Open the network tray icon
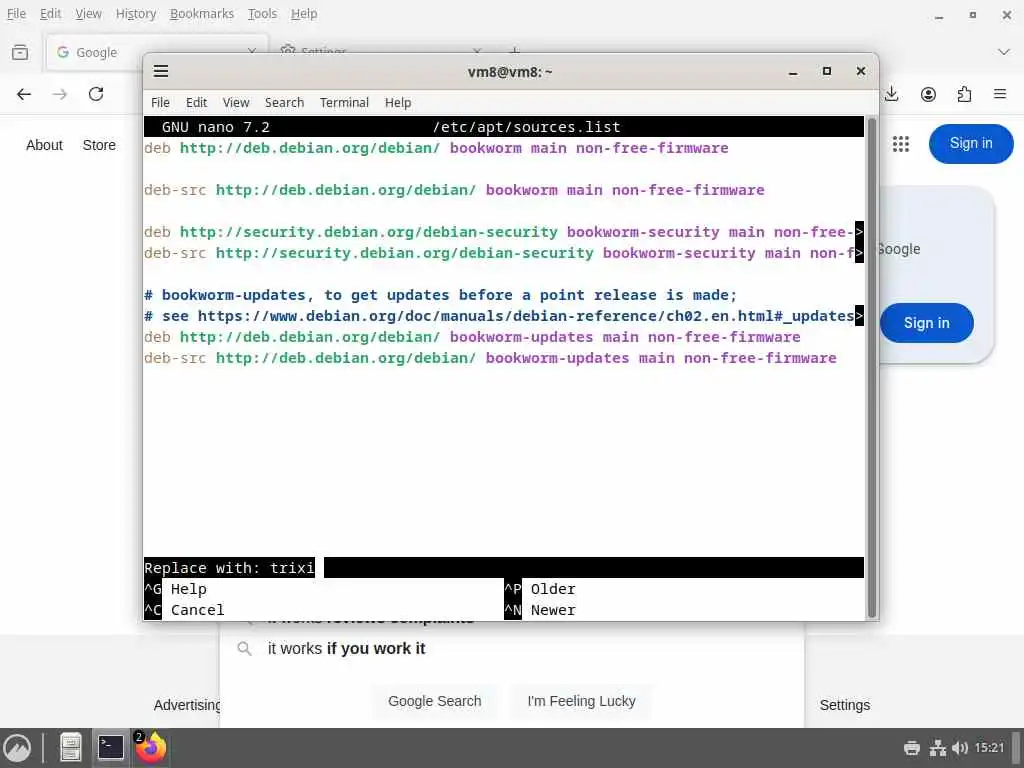The width and height of the screenshot is (1024, 768). pyautogui.click(x=938, y=748)
